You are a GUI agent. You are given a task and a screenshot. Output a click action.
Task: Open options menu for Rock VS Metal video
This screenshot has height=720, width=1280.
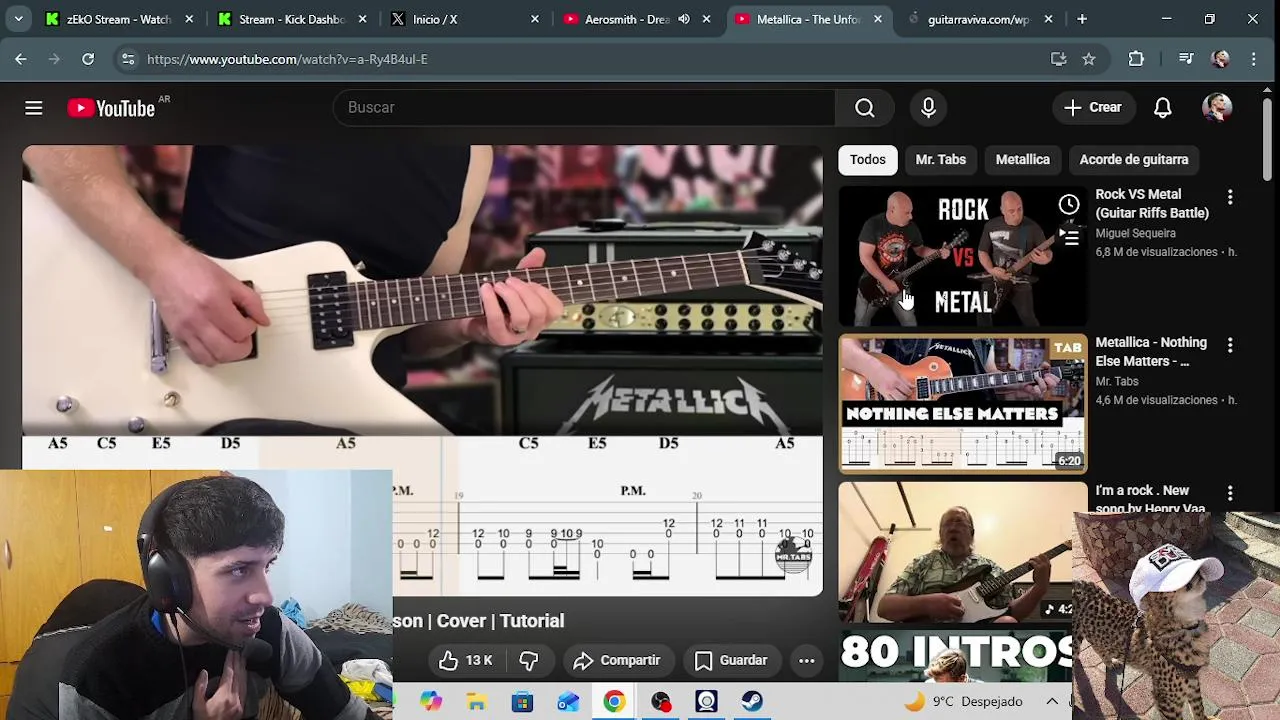1230,197
